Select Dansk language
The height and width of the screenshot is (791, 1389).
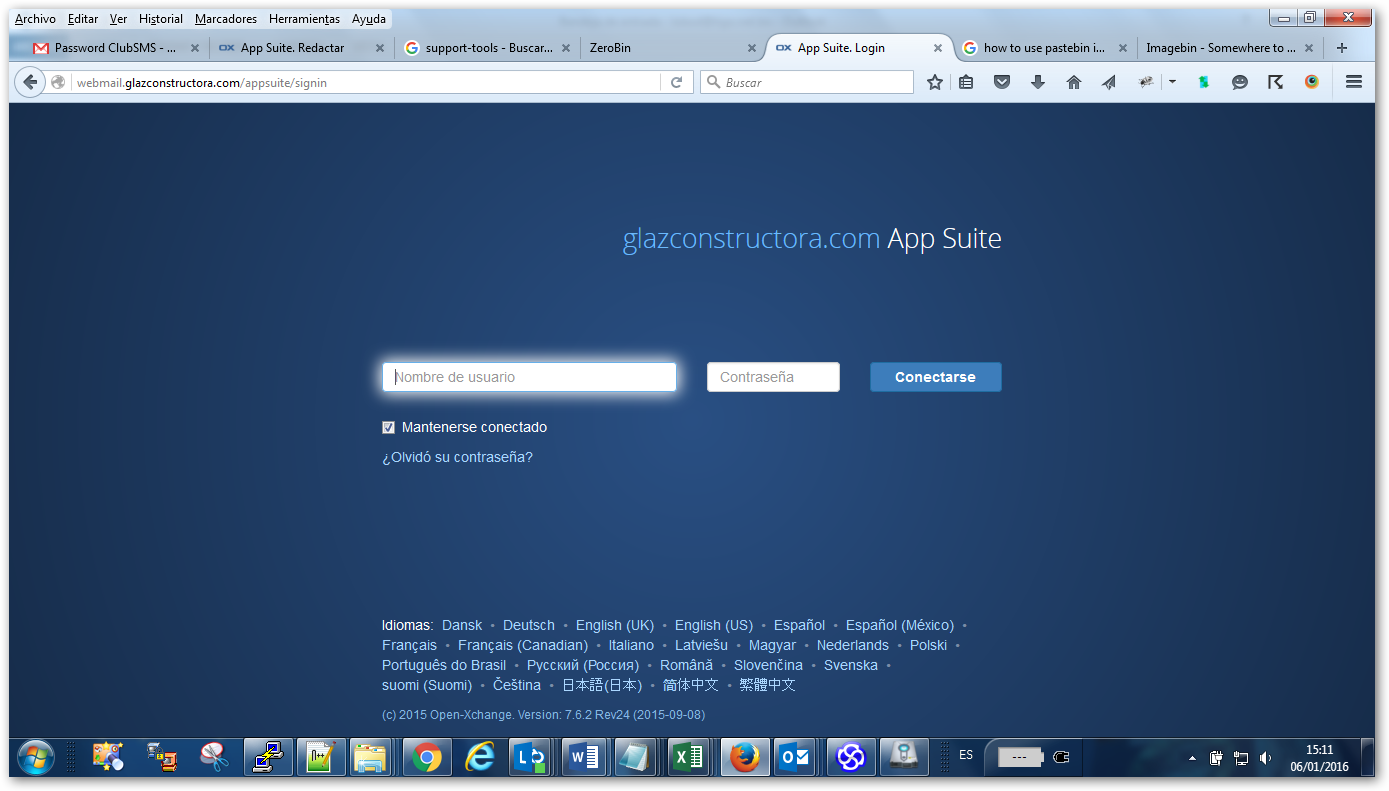point(462,625)
